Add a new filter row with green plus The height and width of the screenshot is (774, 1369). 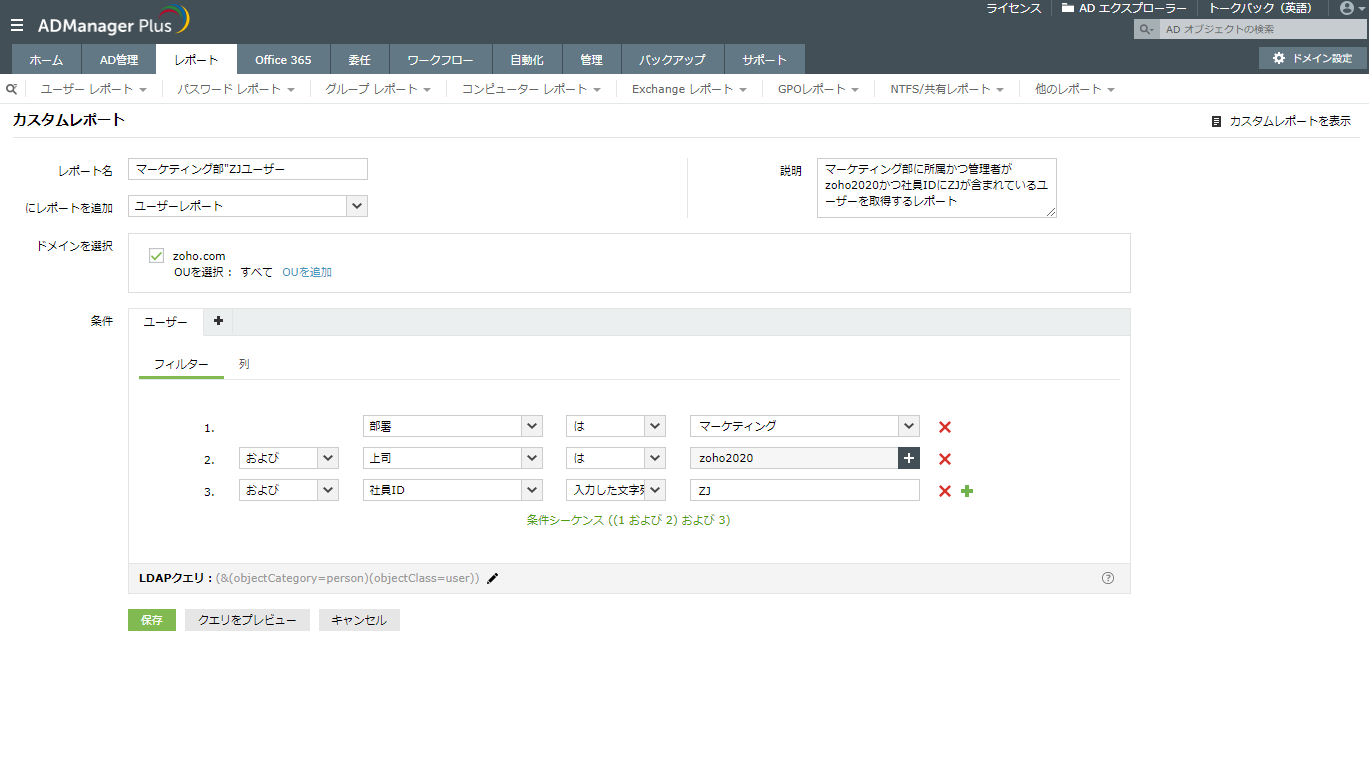[967, 491]
